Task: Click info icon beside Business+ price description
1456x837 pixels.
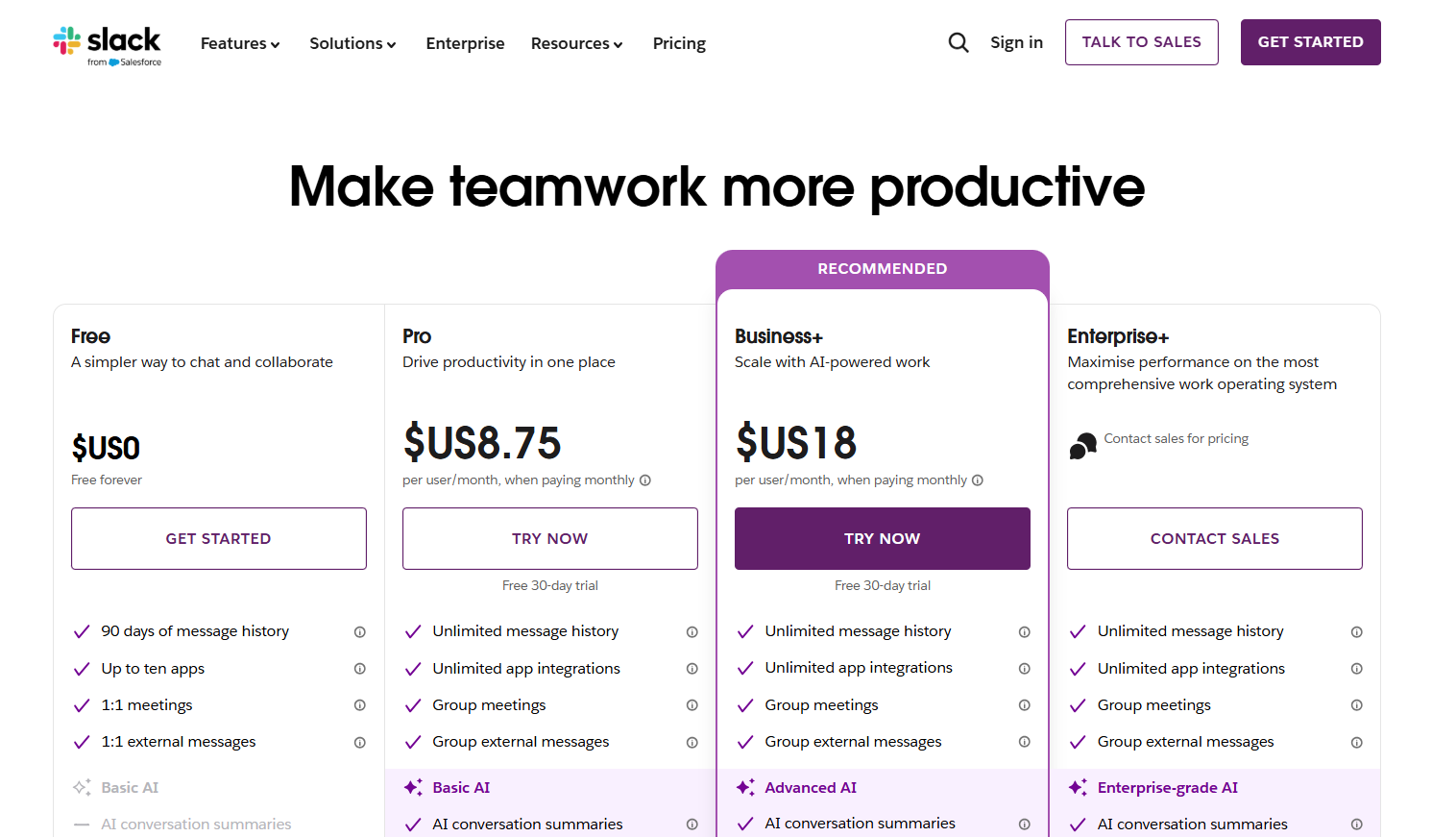Action: (978, 480)
